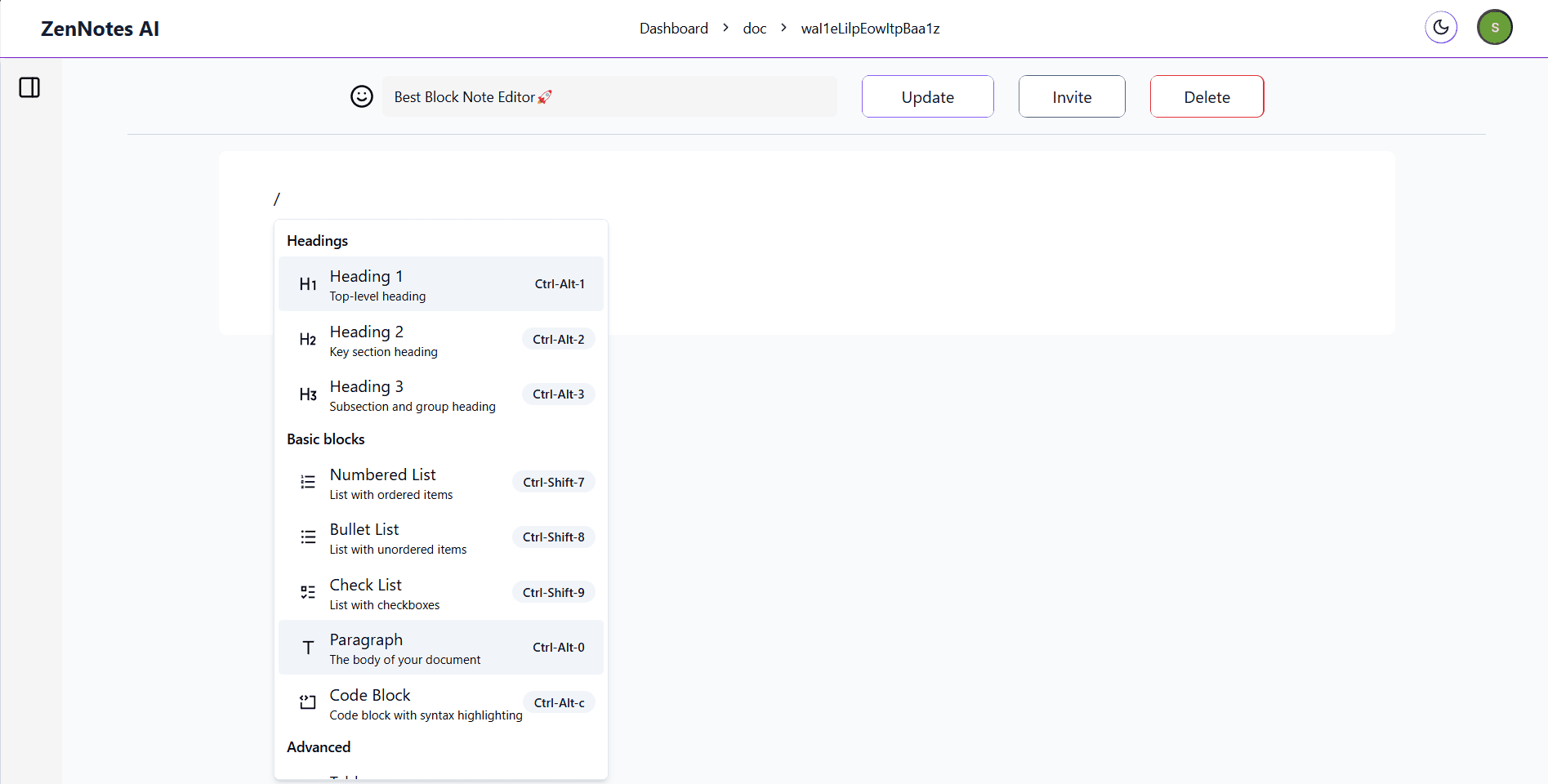Click the Check List icon
The width and height of the screenshot is (1548, 784).
pos(308,593)
